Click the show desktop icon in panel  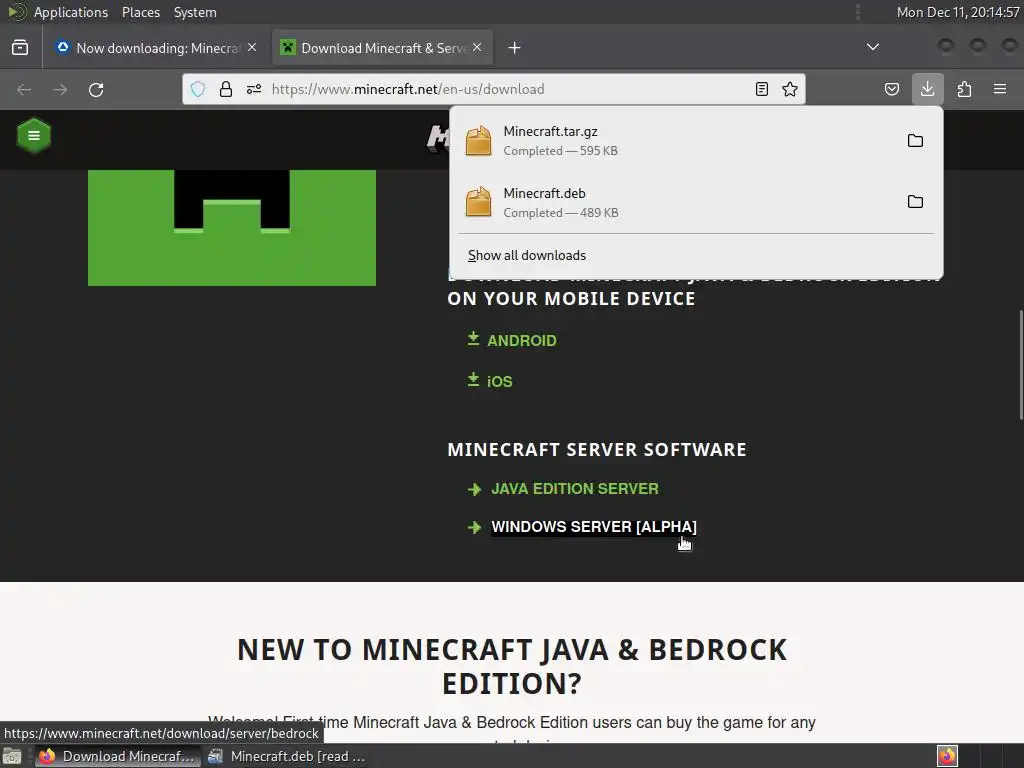(x=12, y=756)
